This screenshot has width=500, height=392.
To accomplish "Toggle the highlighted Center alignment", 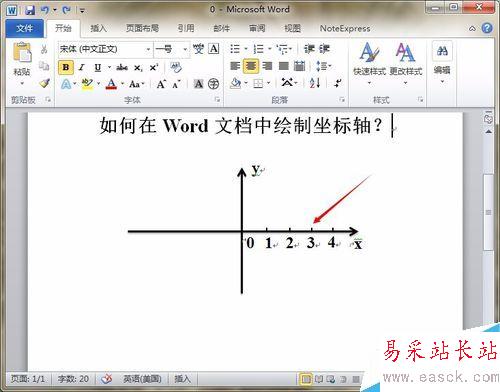I will (x=251, y=66).
